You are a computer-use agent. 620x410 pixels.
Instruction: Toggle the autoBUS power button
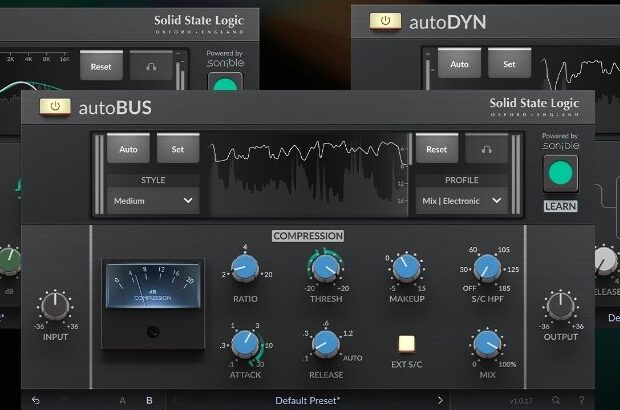coord(55,106)
